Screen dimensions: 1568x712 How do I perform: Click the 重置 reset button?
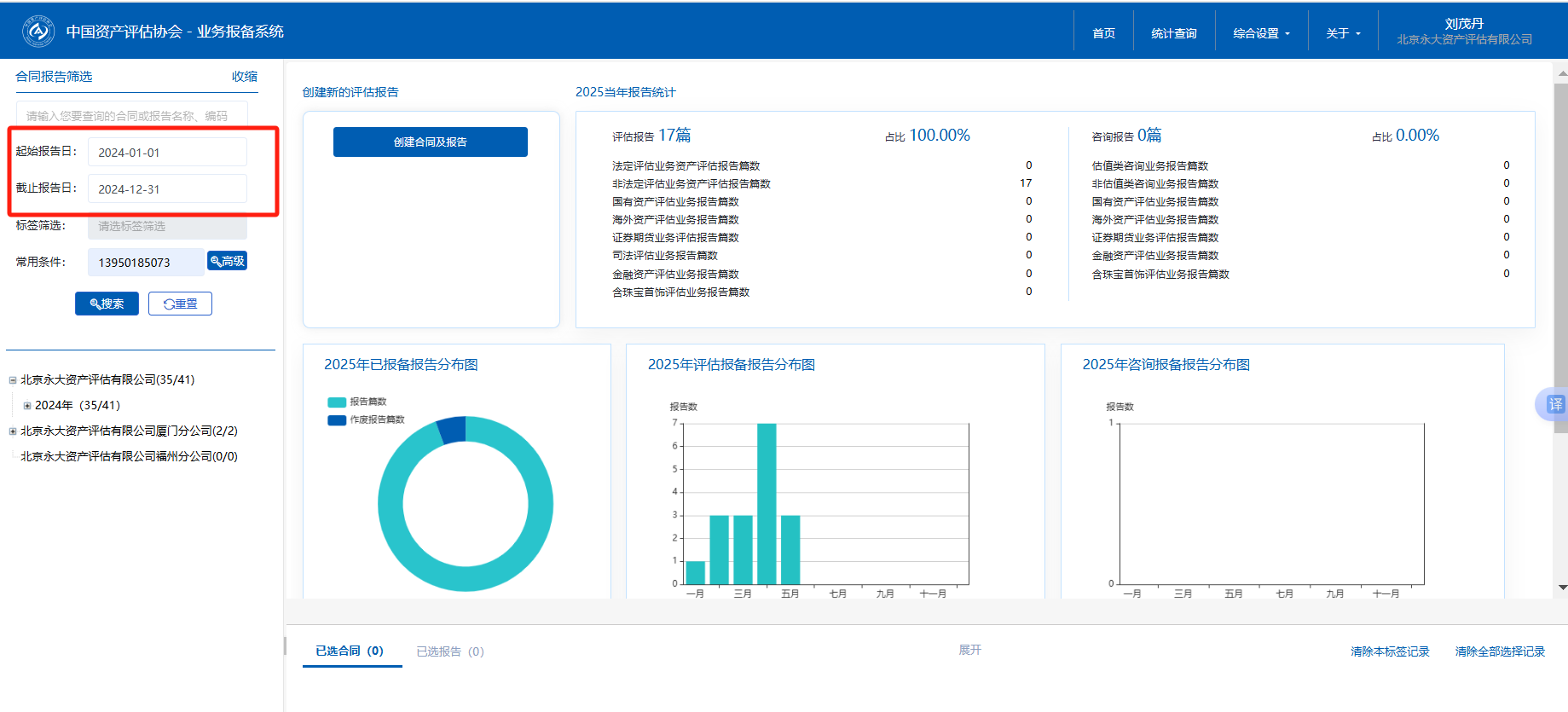(180, 304)
